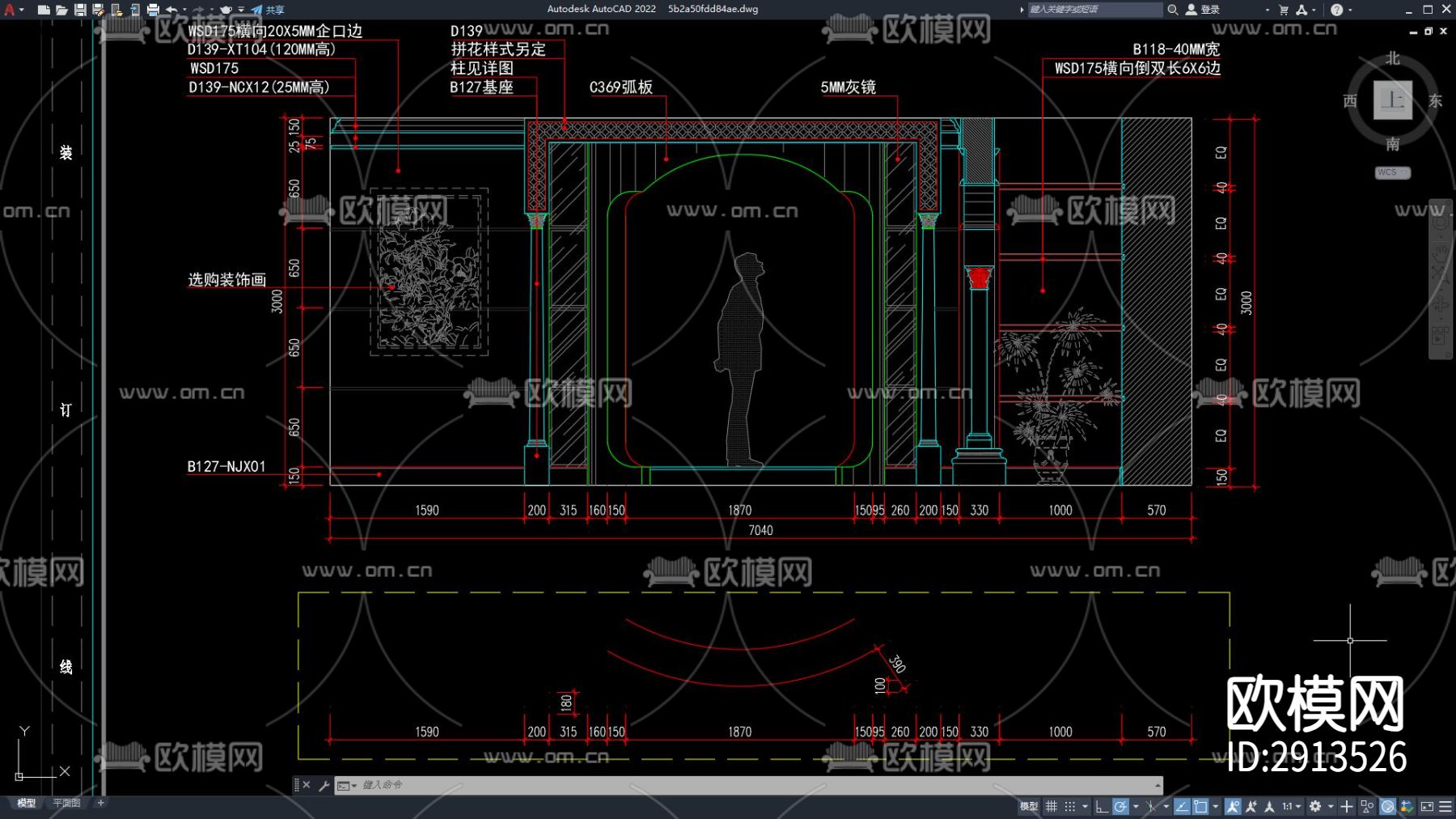The height and width of the screenshot is (819, 1456).
Task: Open the Snap Mode dropdown arrow
Action: (x=1085, y=807)
